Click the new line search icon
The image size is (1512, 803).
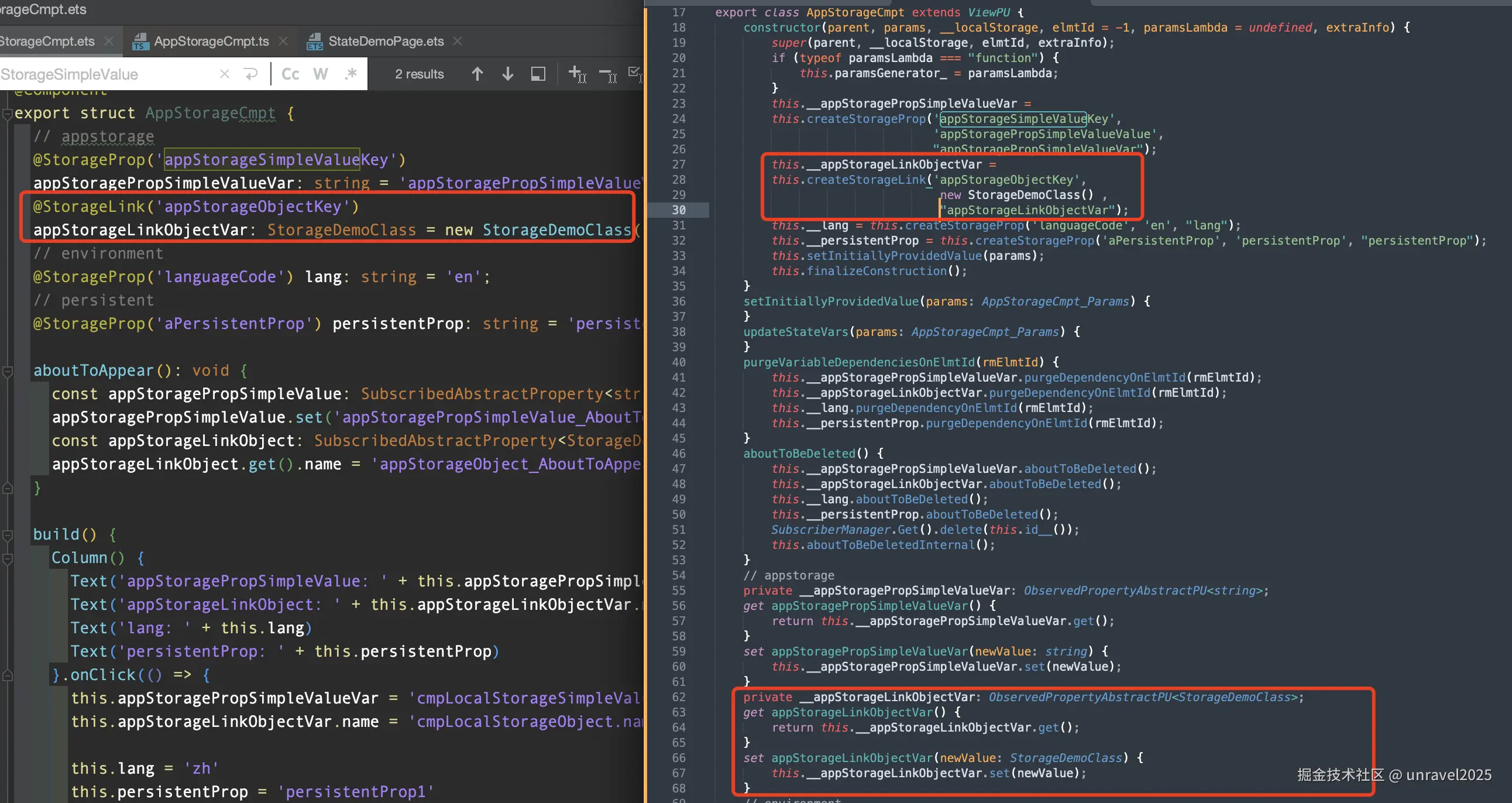click(250, 74)
